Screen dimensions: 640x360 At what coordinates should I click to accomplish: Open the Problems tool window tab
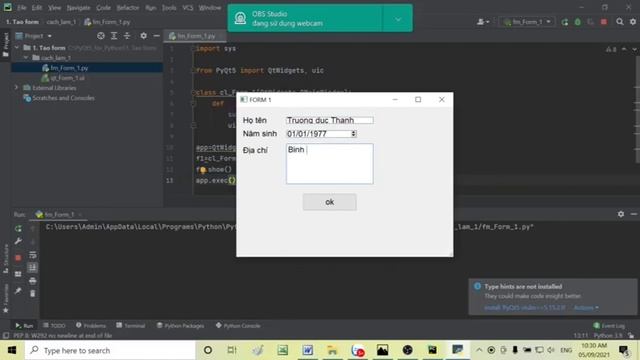[x=91, y=325]
